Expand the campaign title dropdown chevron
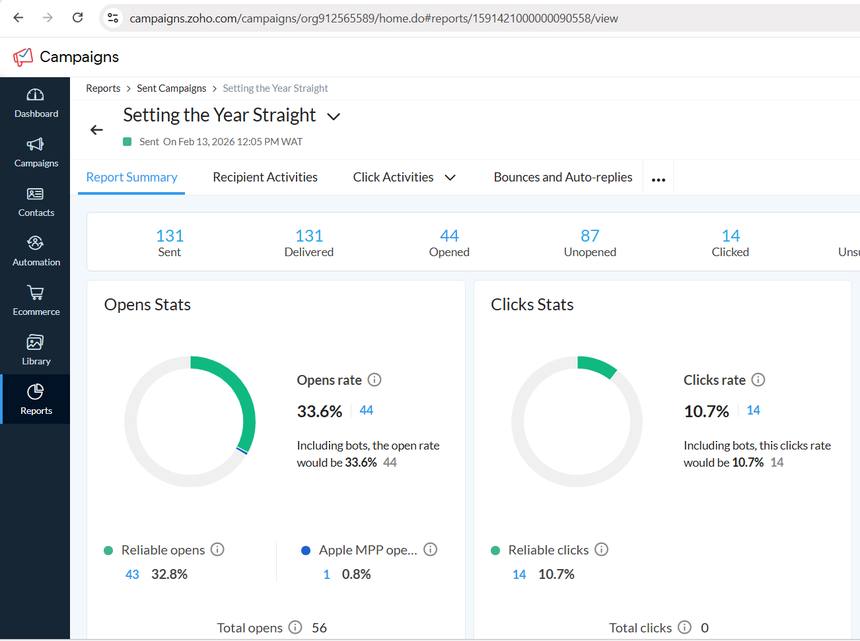The width and height of the screenshot is (860, 641). pos(334,117)
